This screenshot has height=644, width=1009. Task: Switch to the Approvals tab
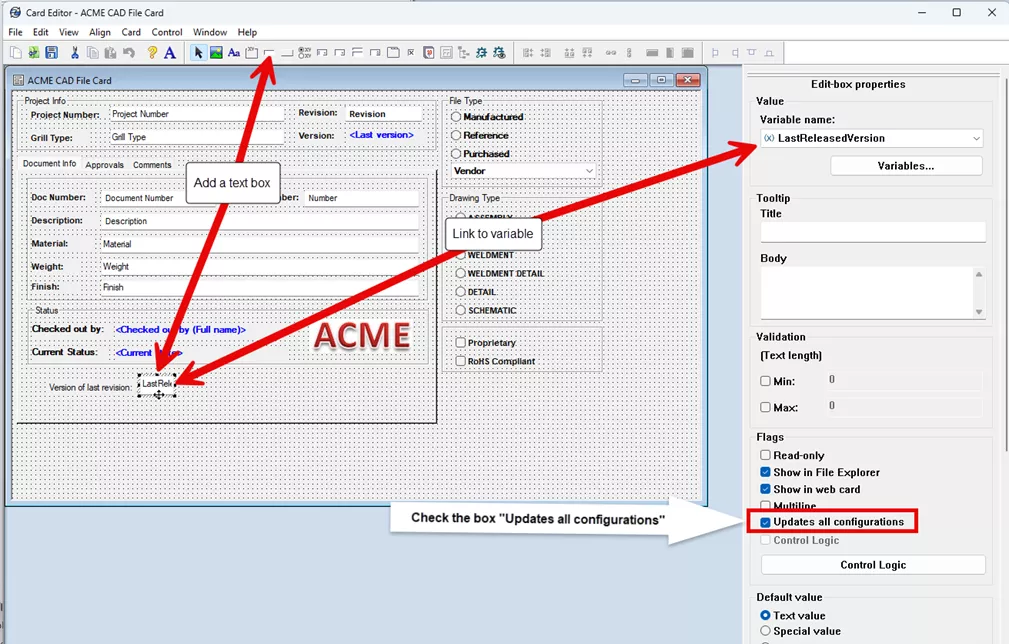[x=104, y=166]
